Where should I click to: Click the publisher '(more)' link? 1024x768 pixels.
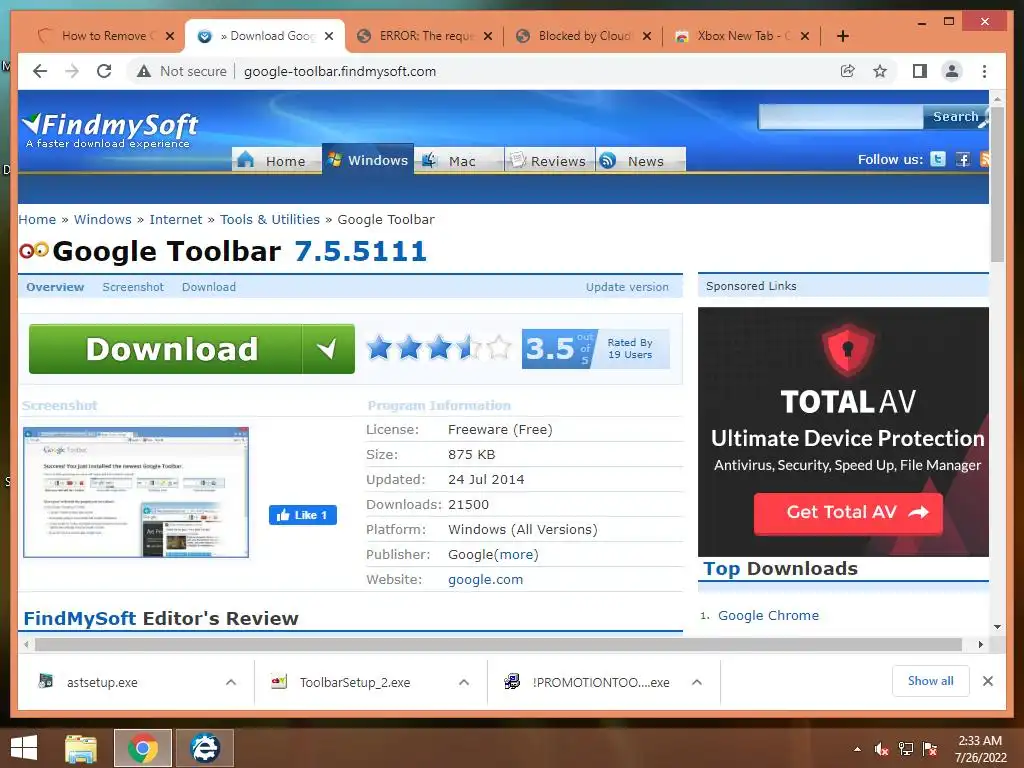click(x=516, y=554)
